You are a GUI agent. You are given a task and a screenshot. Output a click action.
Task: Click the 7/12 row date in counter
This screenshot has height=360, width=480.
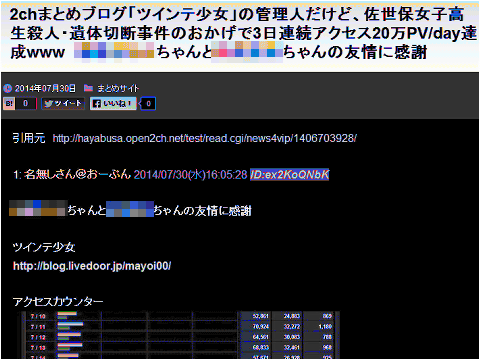click(38, 337)
